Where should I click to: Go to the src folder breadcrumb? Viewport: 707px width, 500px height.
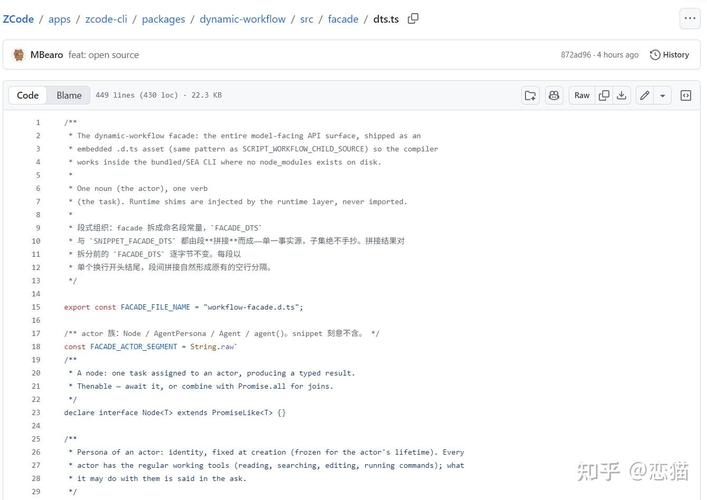307,19
